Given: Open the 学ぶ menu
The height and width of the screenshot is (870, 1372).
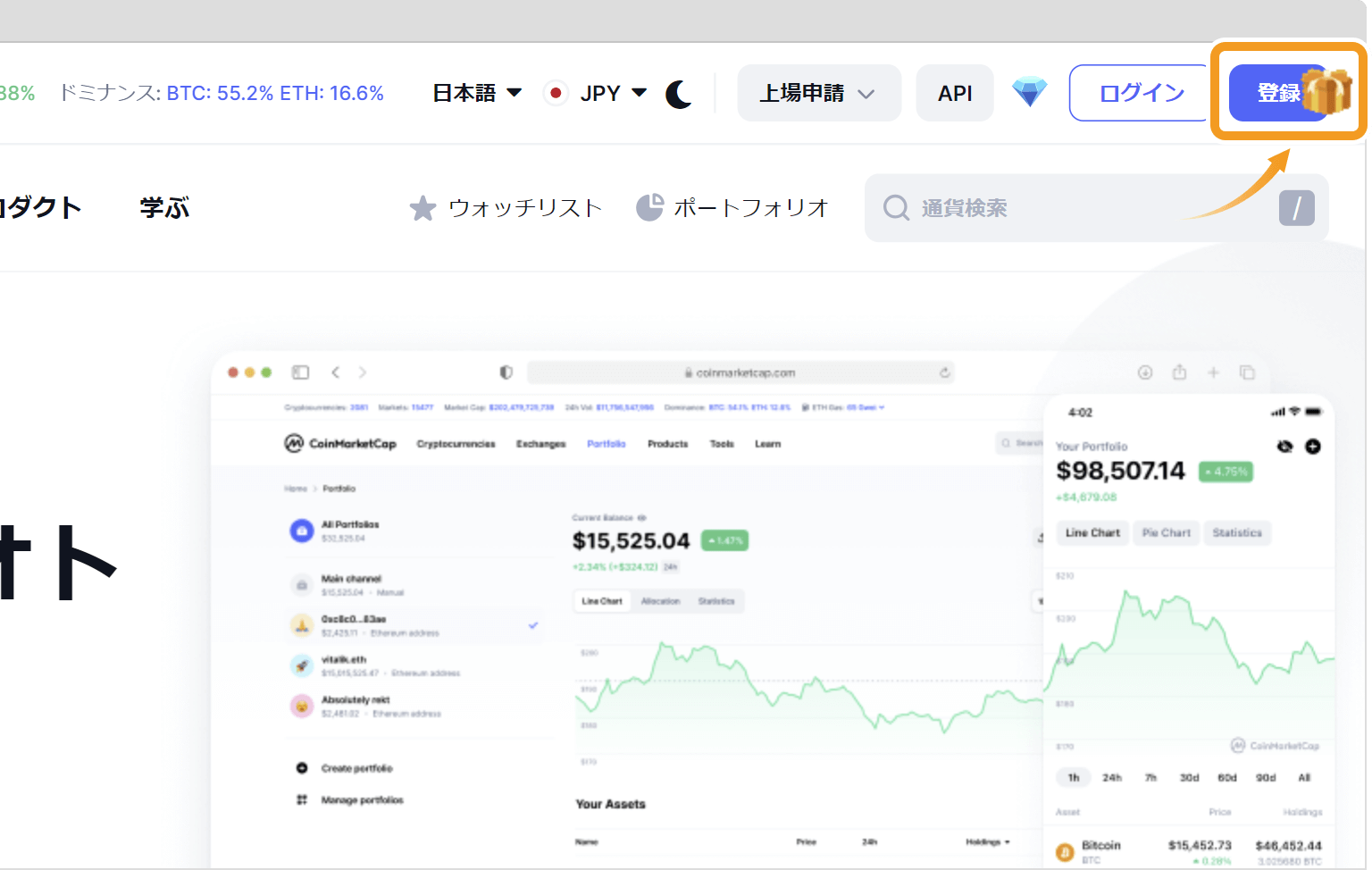Looking at the screenshot, I should pyautogui.click(x=164, y=208).
